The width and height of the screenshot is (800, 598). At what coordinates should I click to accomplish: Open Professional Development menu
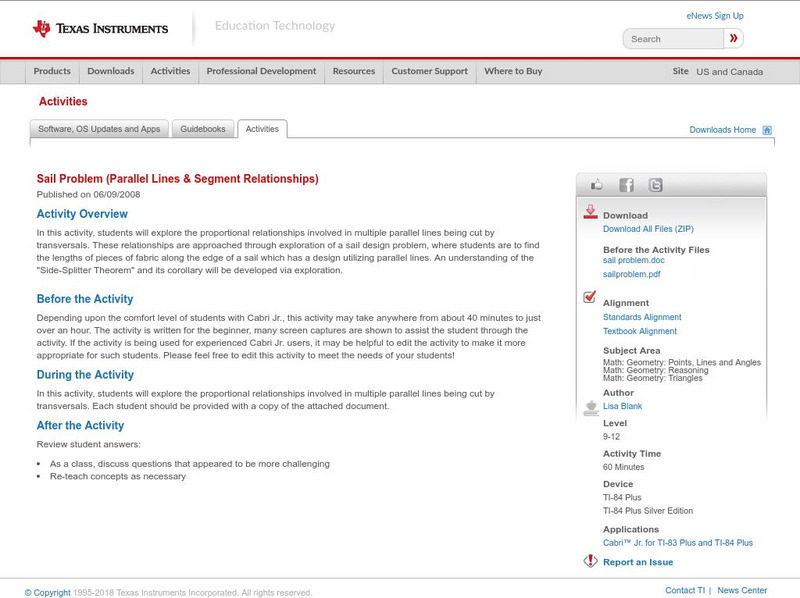tap(261, 71)
